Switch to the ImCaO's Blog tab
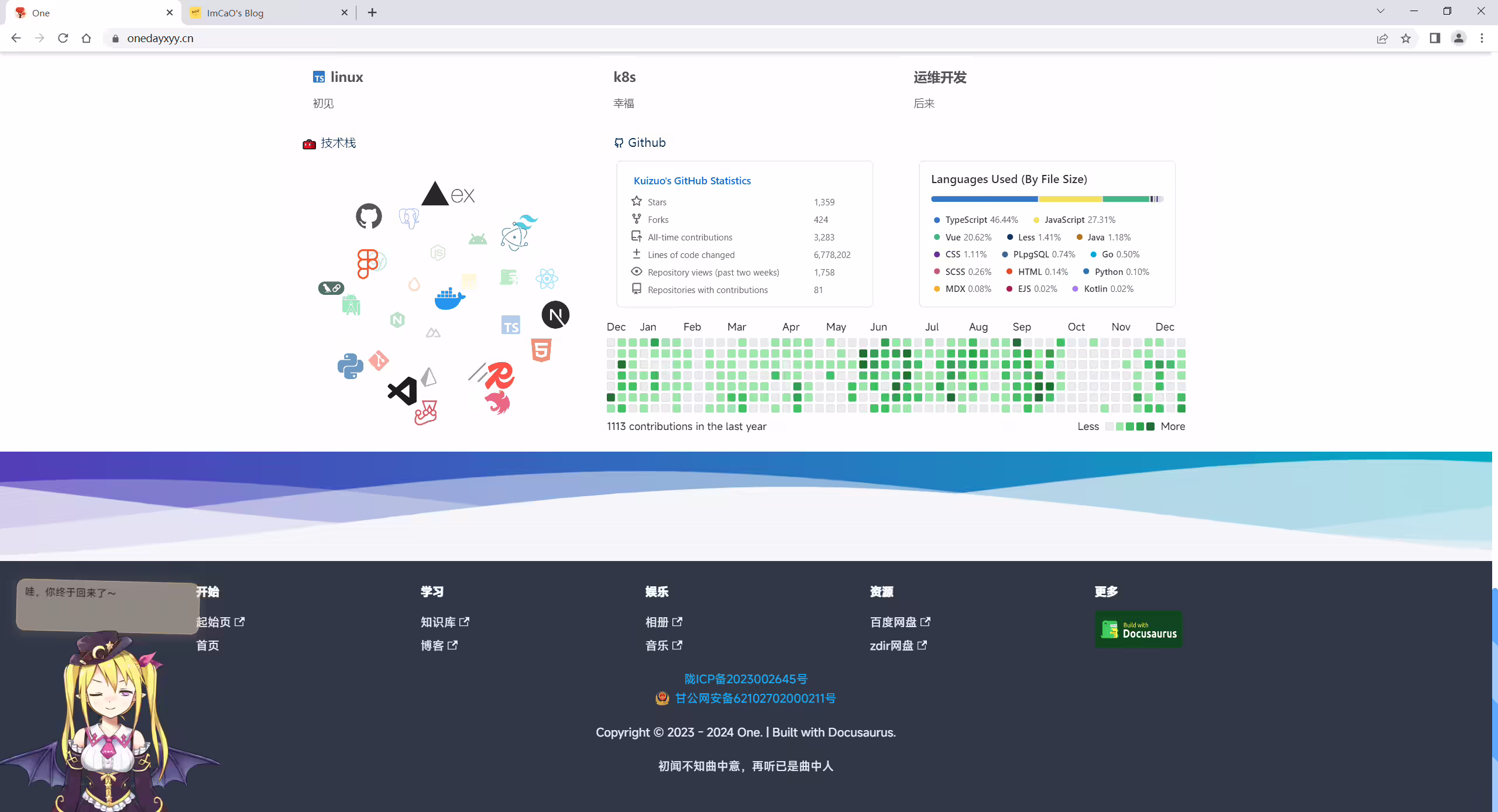 (x=269, y=13)
